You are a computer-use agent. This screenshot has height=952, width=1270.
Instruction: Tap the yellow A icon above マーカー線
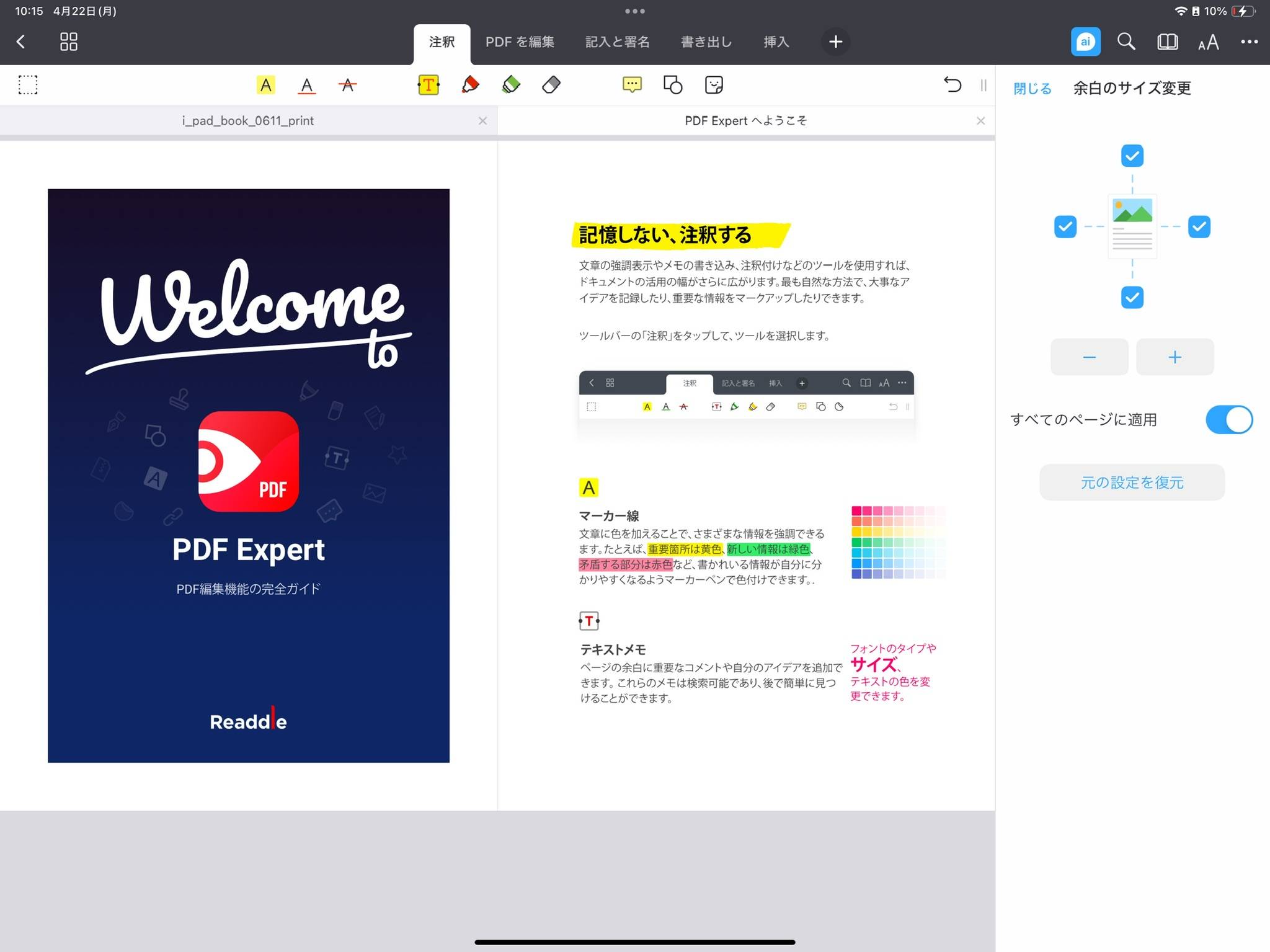click(588, 487)
